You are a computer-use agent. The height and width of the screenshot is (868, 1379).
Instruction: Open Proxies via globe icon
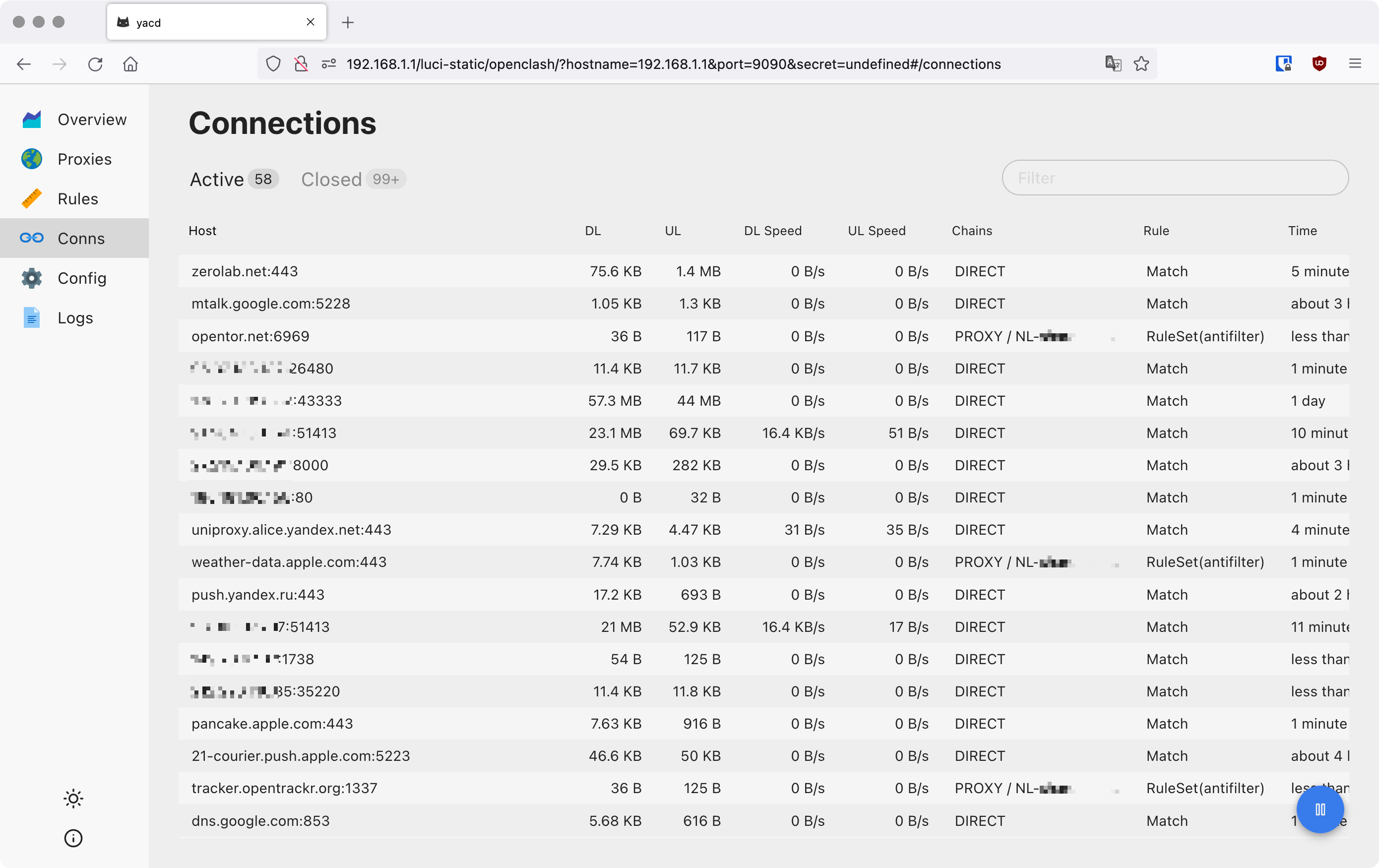click(x=31, y=159)
